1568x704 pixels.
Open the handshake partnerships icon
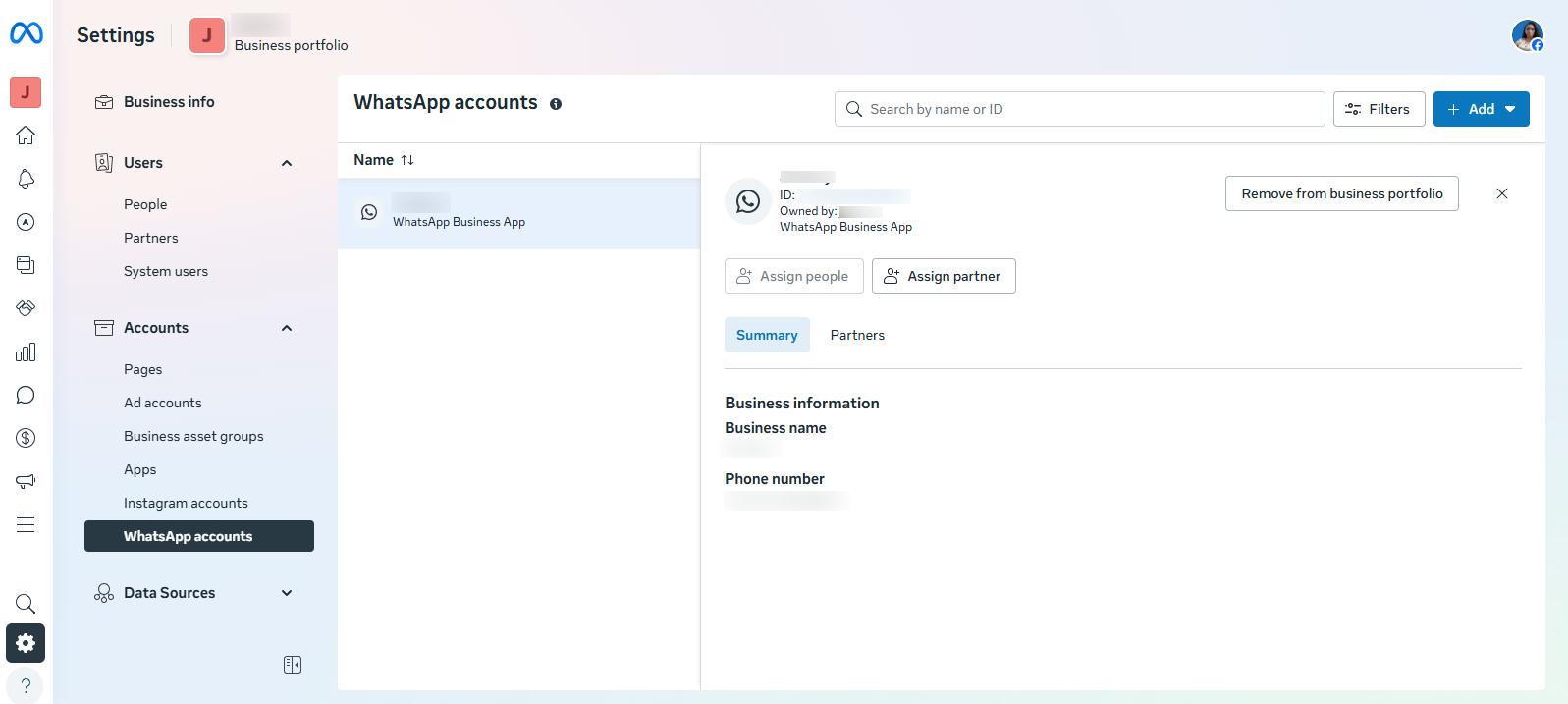26,308
